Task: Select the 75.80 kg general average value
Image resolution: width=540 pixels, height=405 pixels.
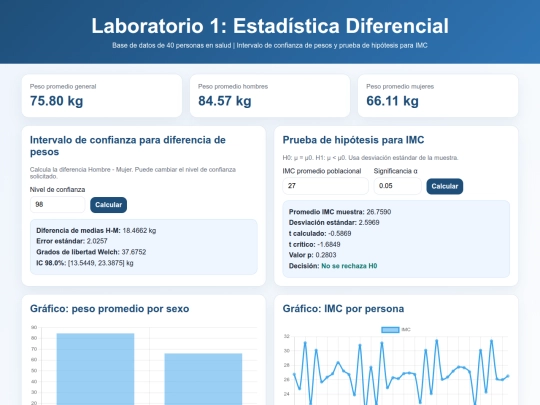Action: pyautogui.click(x=56, y=101)
